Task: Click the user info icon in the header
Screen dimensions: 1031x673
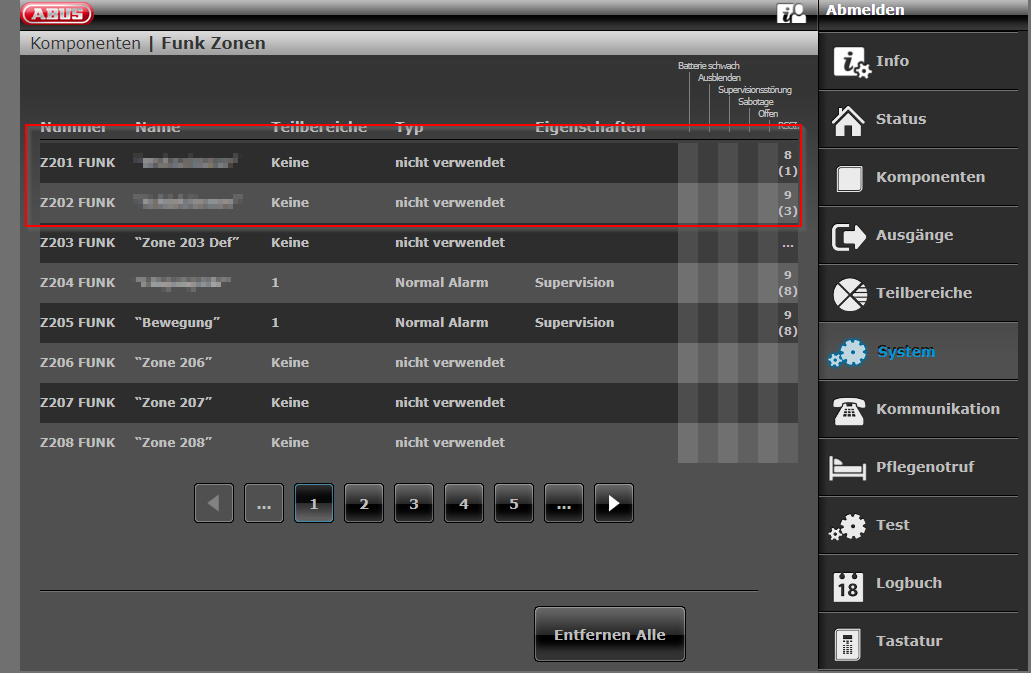Action: [791, 13]
